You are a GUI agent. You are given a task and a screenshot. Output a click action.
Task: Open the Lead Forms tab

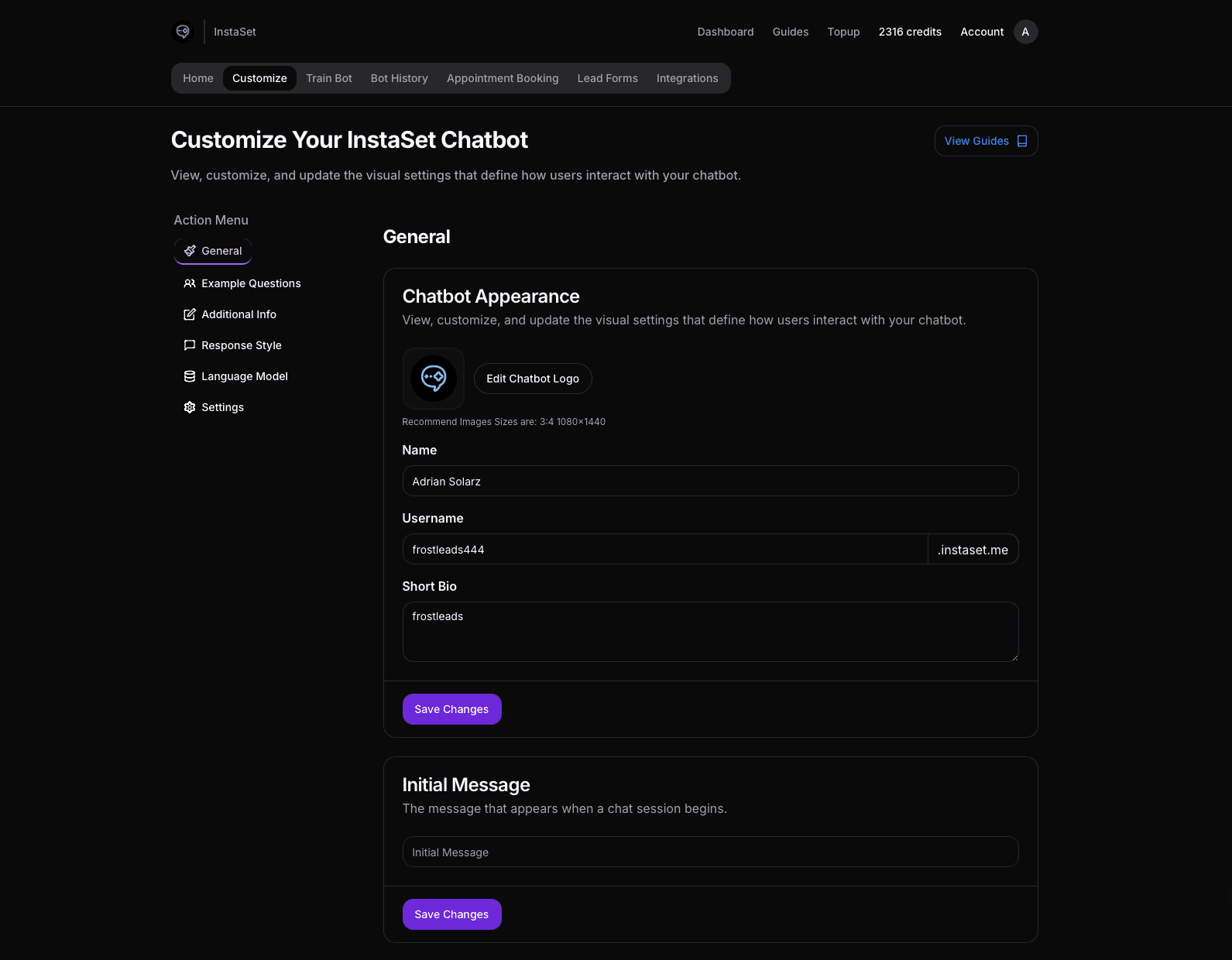pyautogui.click(x=608, y=78)
